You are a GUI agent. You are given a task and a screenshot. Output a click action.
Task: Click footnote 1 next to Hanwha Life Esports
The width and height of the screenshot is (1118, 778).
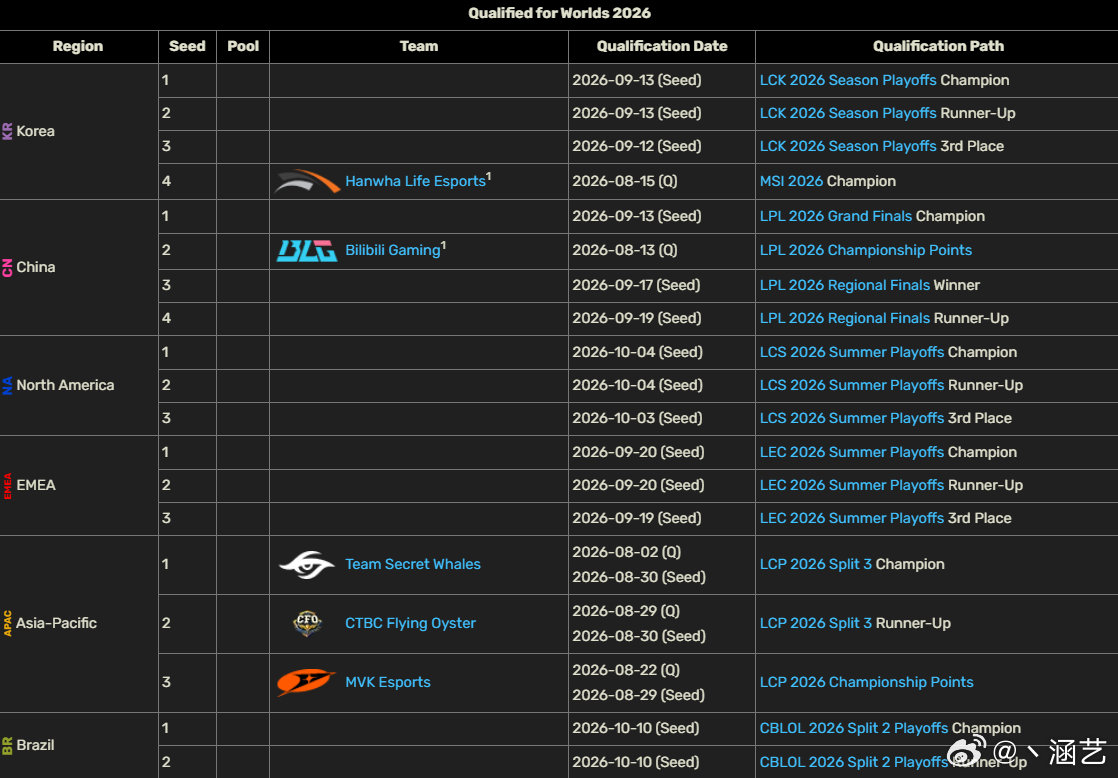(x=488, y=175)
